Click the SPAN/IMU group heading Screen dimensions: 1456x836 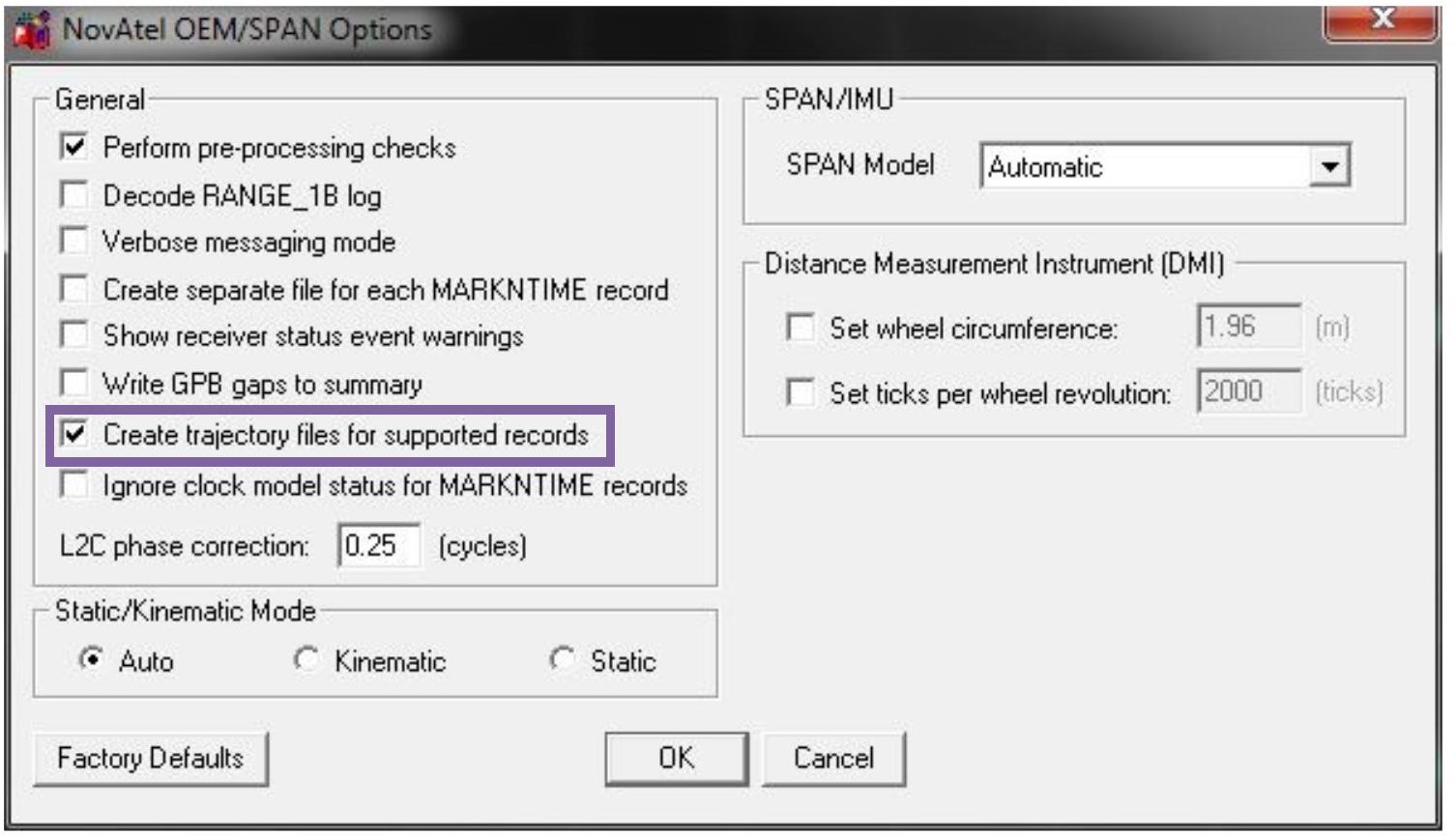[x=829, y=99]
